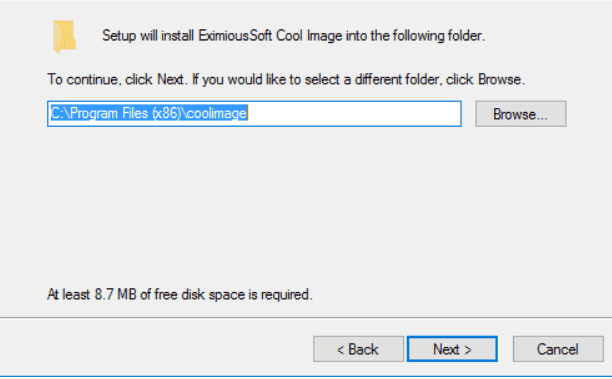Click the word 'Next' in the instruction sentence
Image resolution: width=612 pixels, height=379 pixels.
coord(170,79)
